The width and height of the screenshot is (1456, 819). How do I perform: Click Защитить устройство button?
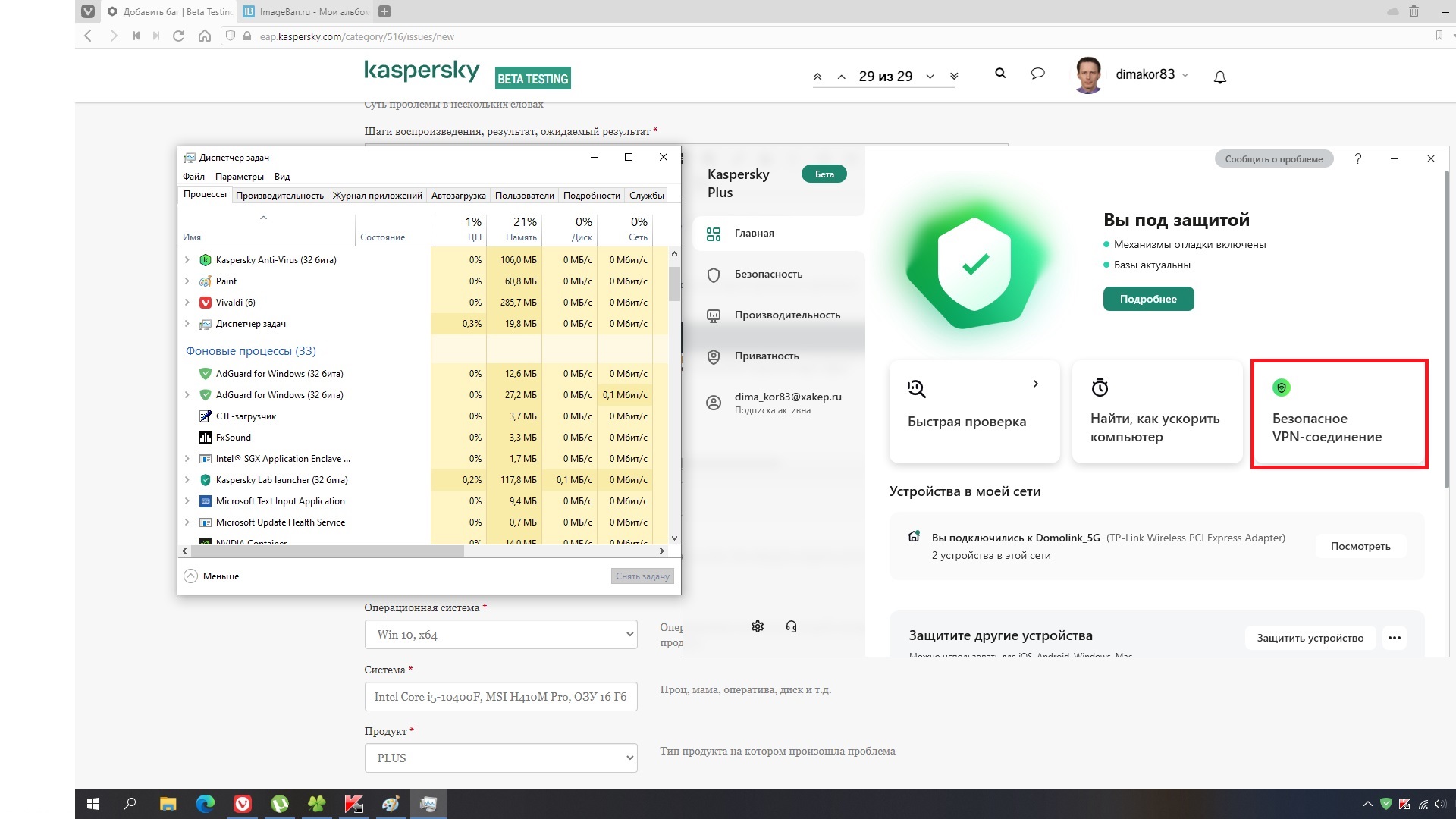click(x=1310, y=638)
